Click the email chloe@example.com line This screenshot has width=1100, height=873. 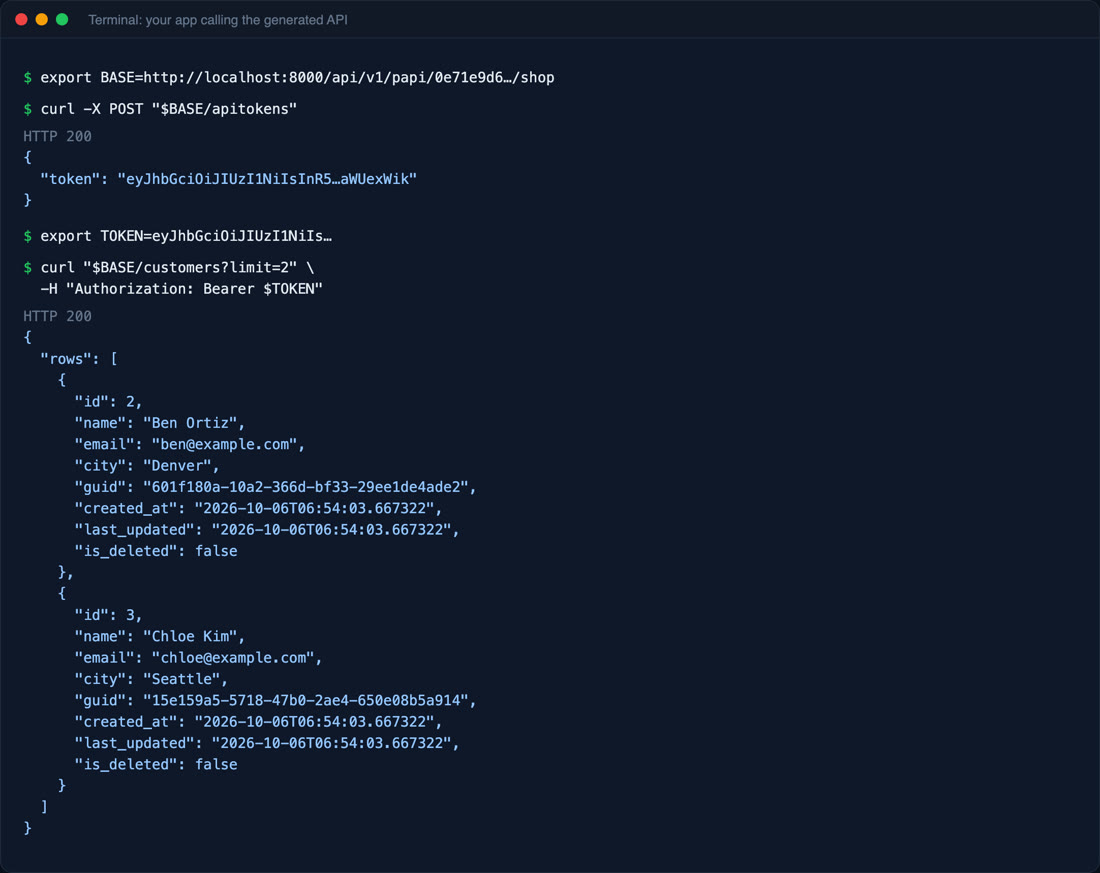[x=199, y=658]
